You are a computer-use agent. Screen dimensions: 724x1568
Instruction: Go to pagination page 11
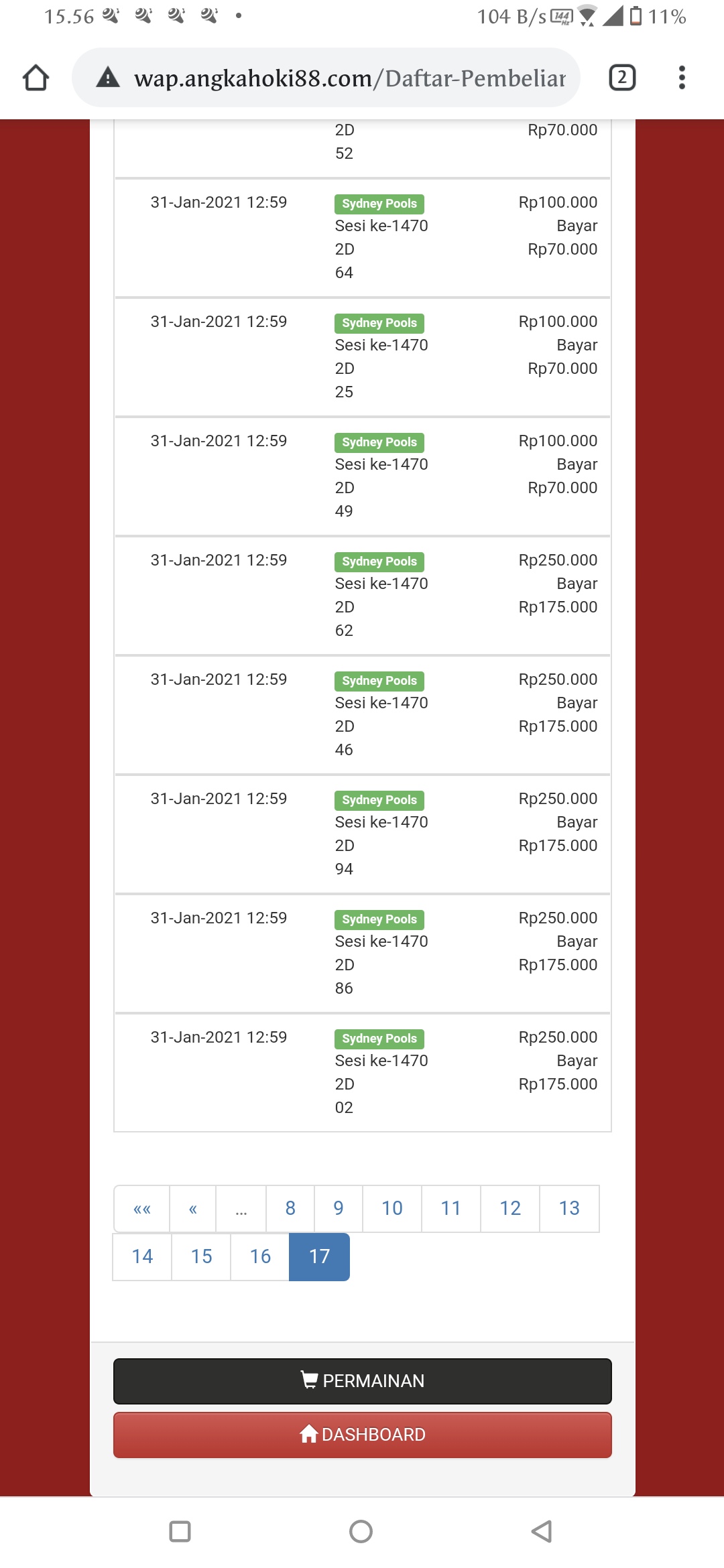click(451, 1209)
